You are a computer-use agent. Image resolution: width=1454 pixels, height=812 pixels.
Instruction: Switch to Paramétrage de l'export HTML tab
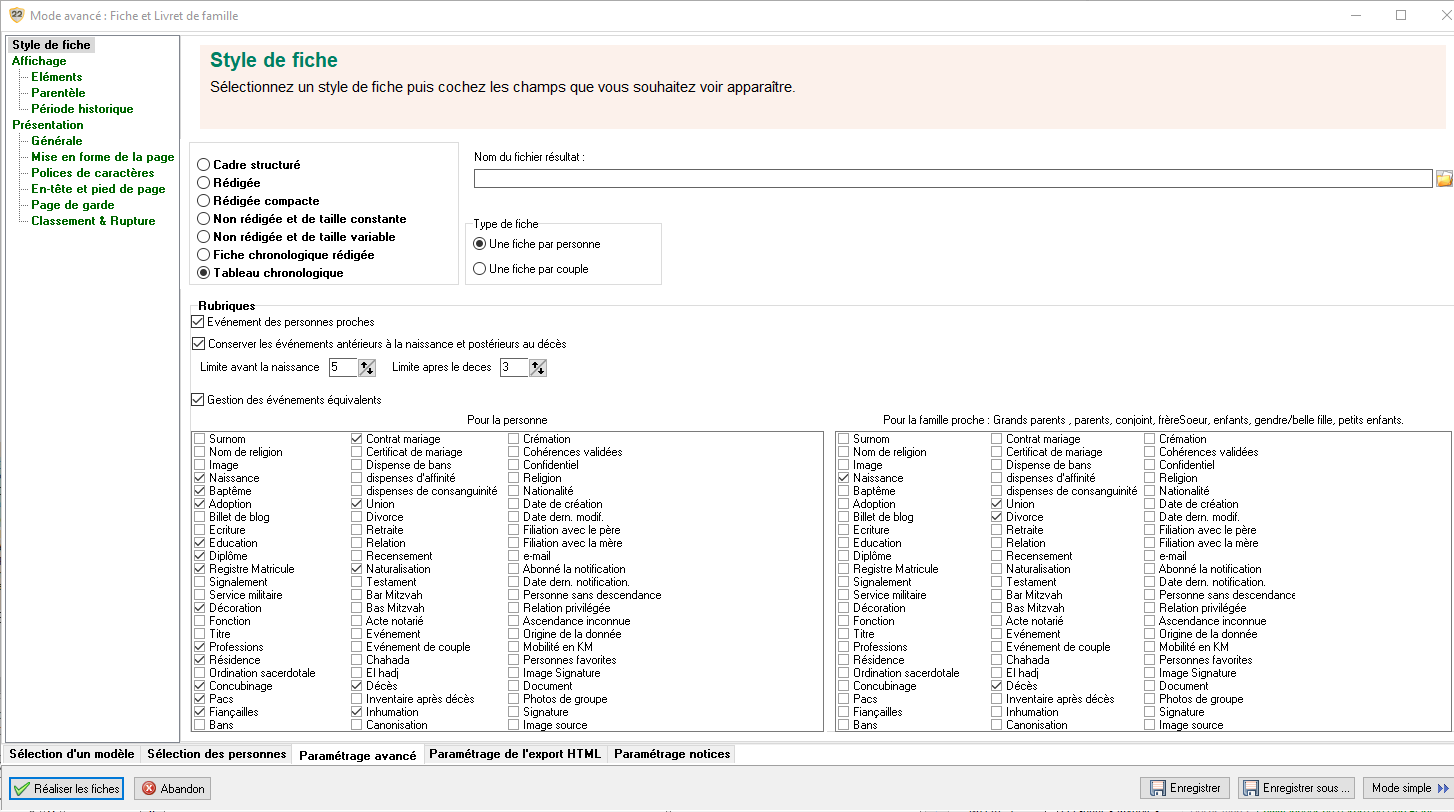(515, 754)
